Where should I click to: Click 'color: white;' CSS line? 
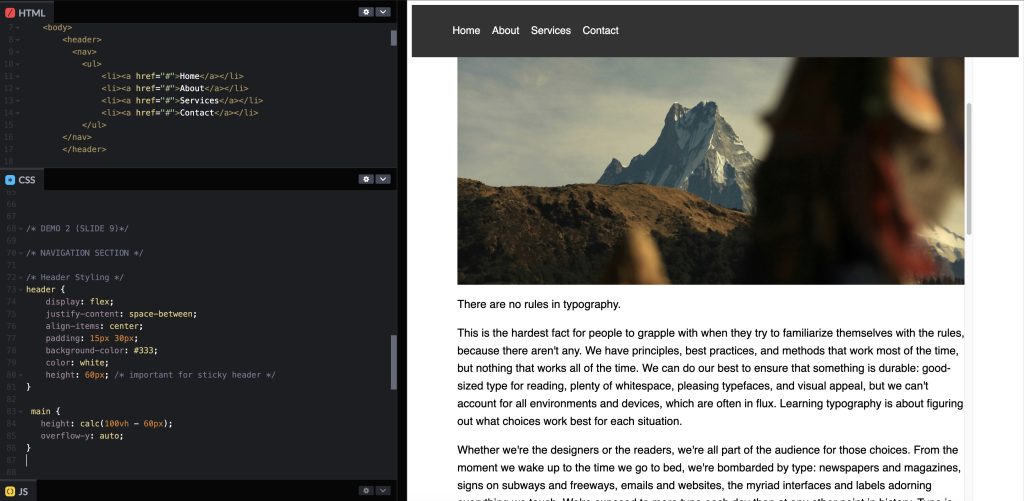click(x=77, y=363)
